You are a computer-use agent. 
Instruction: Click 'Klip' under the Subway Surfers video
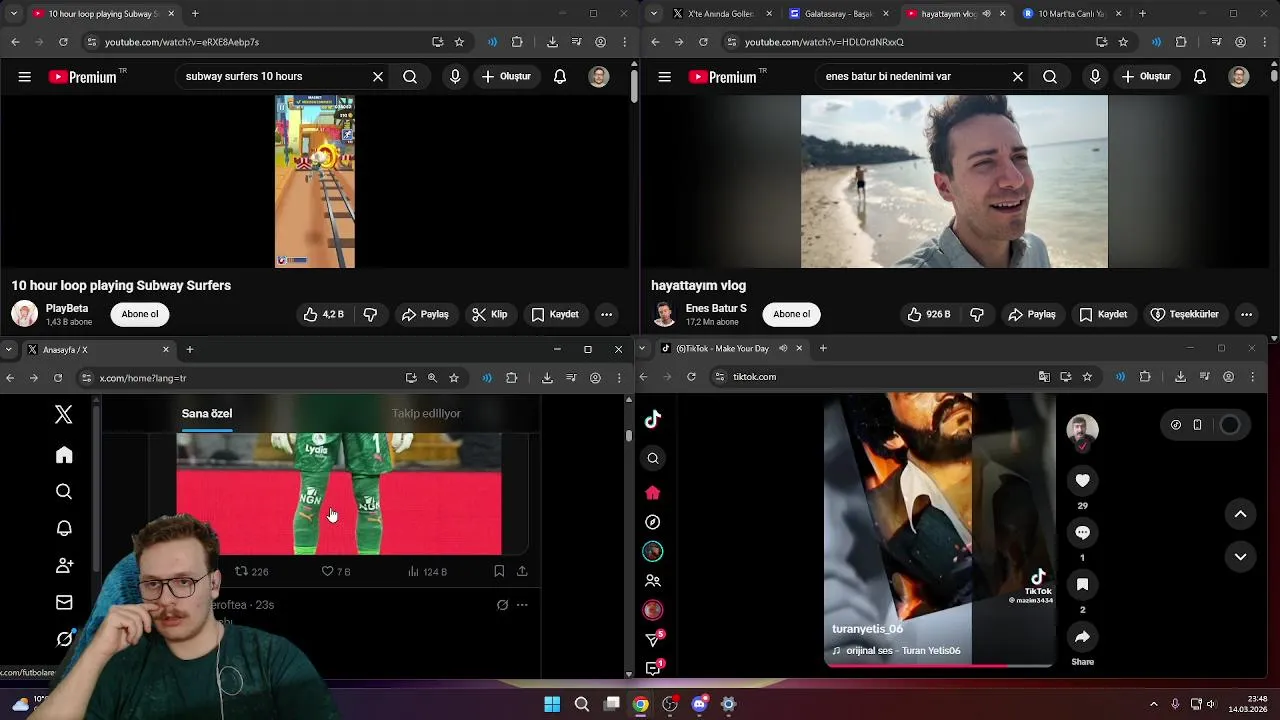click(x=490, y=314)
